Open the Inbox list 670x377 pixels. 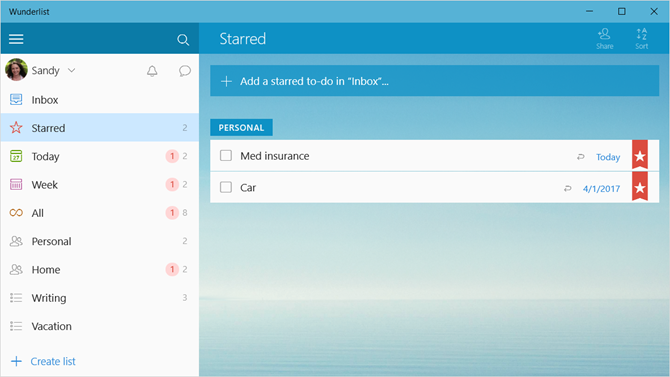pyautogui.click(x=100, y=100)
